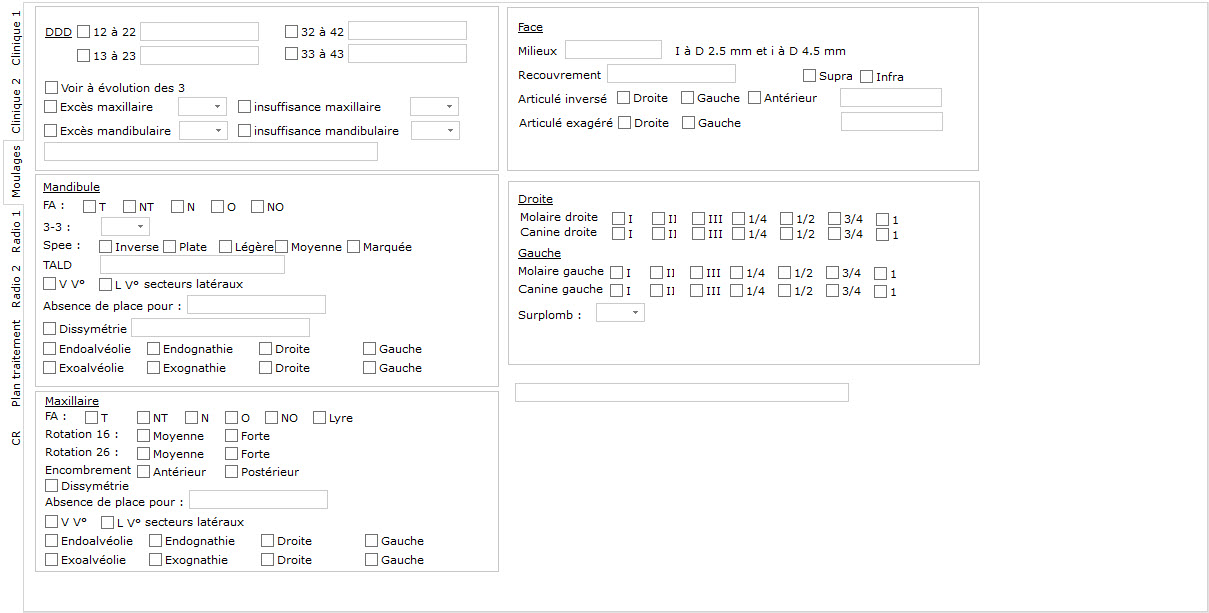The width and height of the screenshot is (1209, 613).
Task: Enable the Lyre checkbox in Maxillaire section
Action: pyautogui.click(x=320, y=417)
